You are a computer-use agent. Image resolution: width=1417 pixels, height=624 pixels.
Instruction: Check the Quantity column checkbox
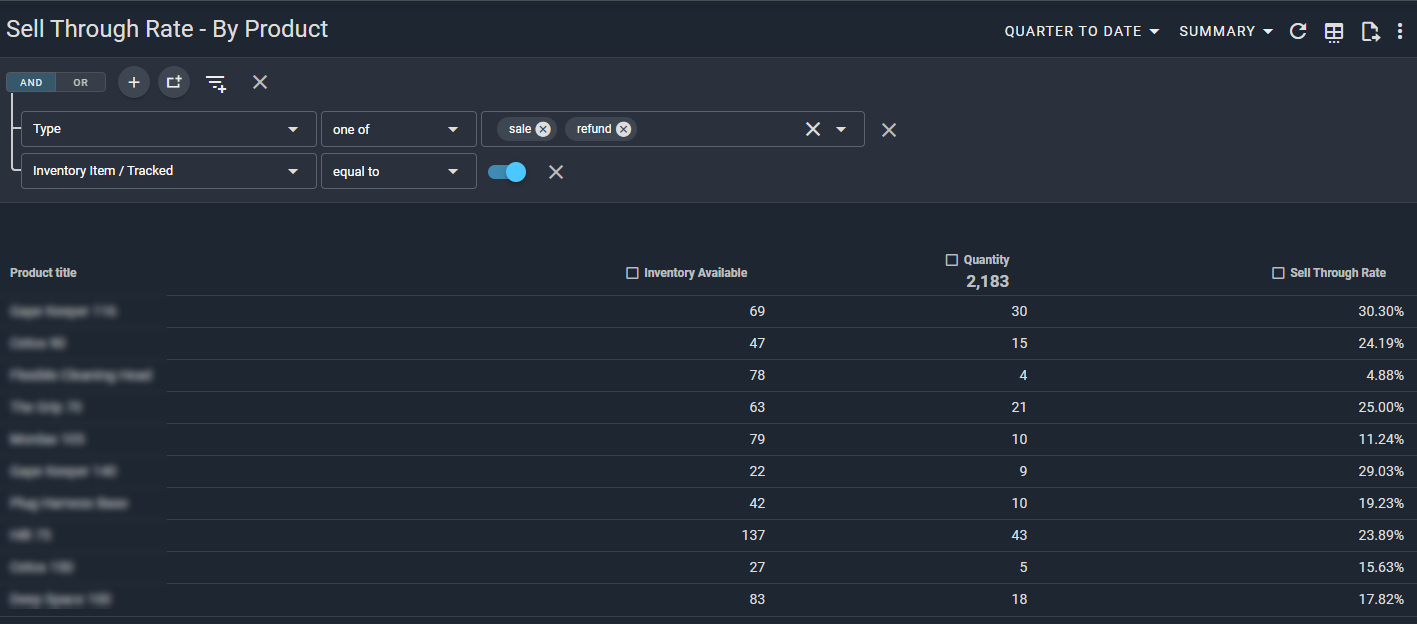coord(952,260)
